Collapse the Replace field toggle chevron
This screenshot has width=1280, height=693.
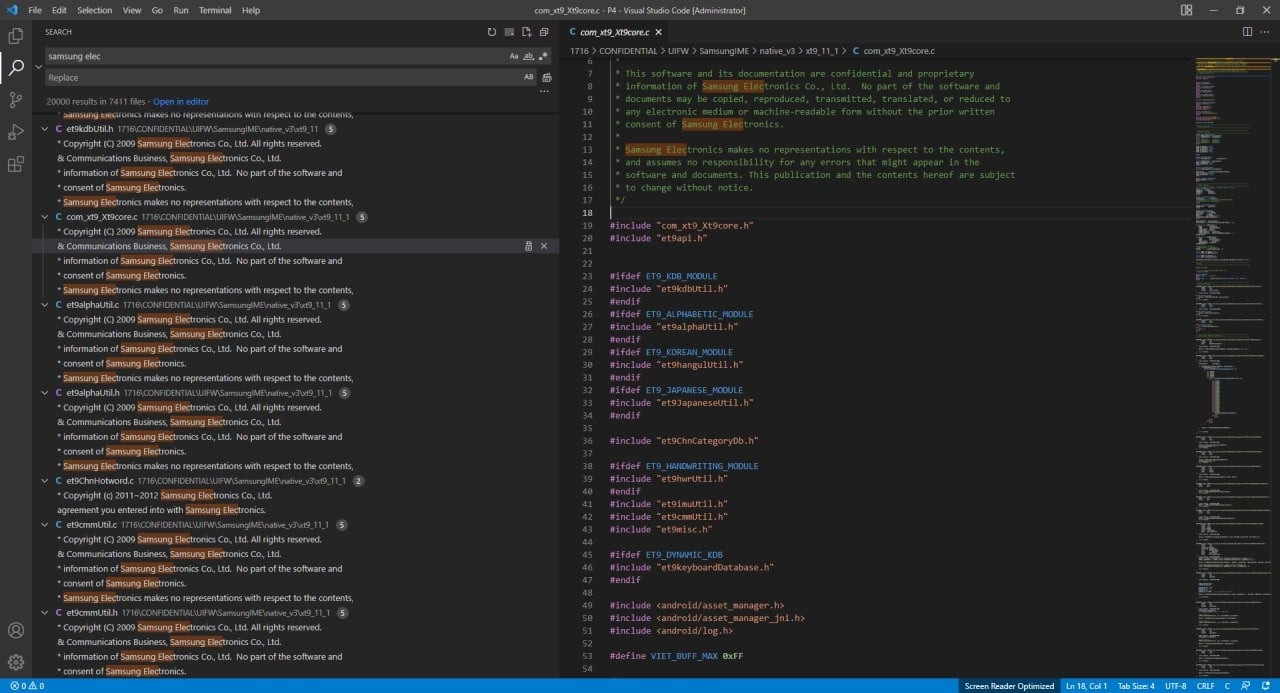click(38, 67)
